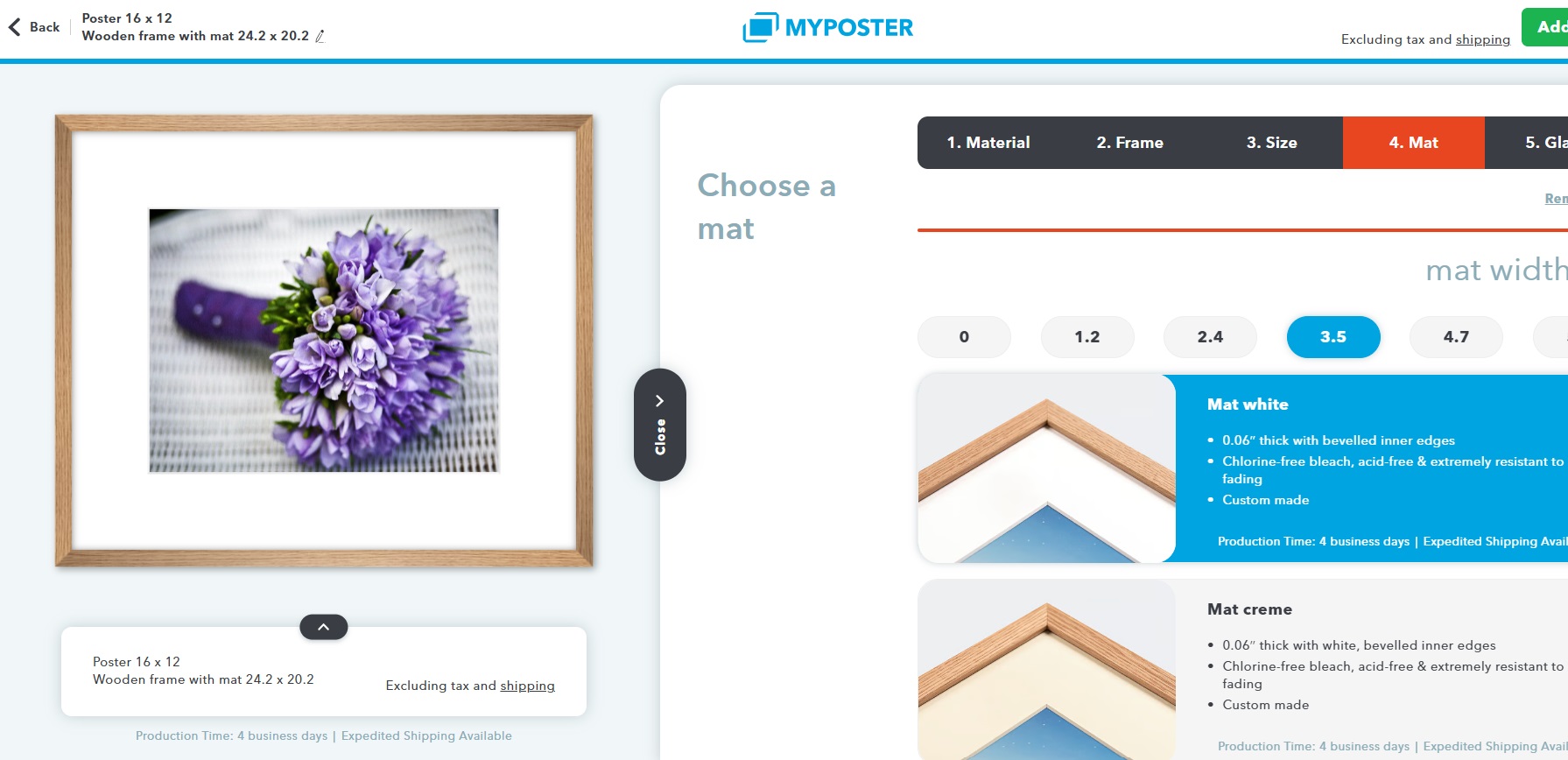Screen dimensions: 1568x760
Task: Select the Mat white thumbnail
Action: coord(1047,468)
